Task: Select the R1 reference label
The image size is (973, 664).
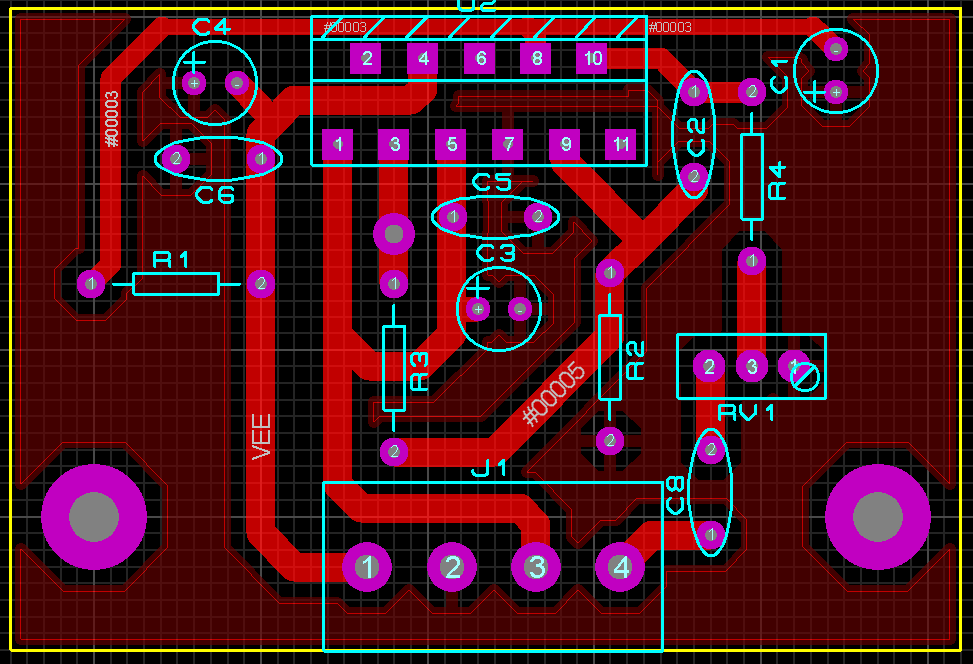Action: click(171, 259)
